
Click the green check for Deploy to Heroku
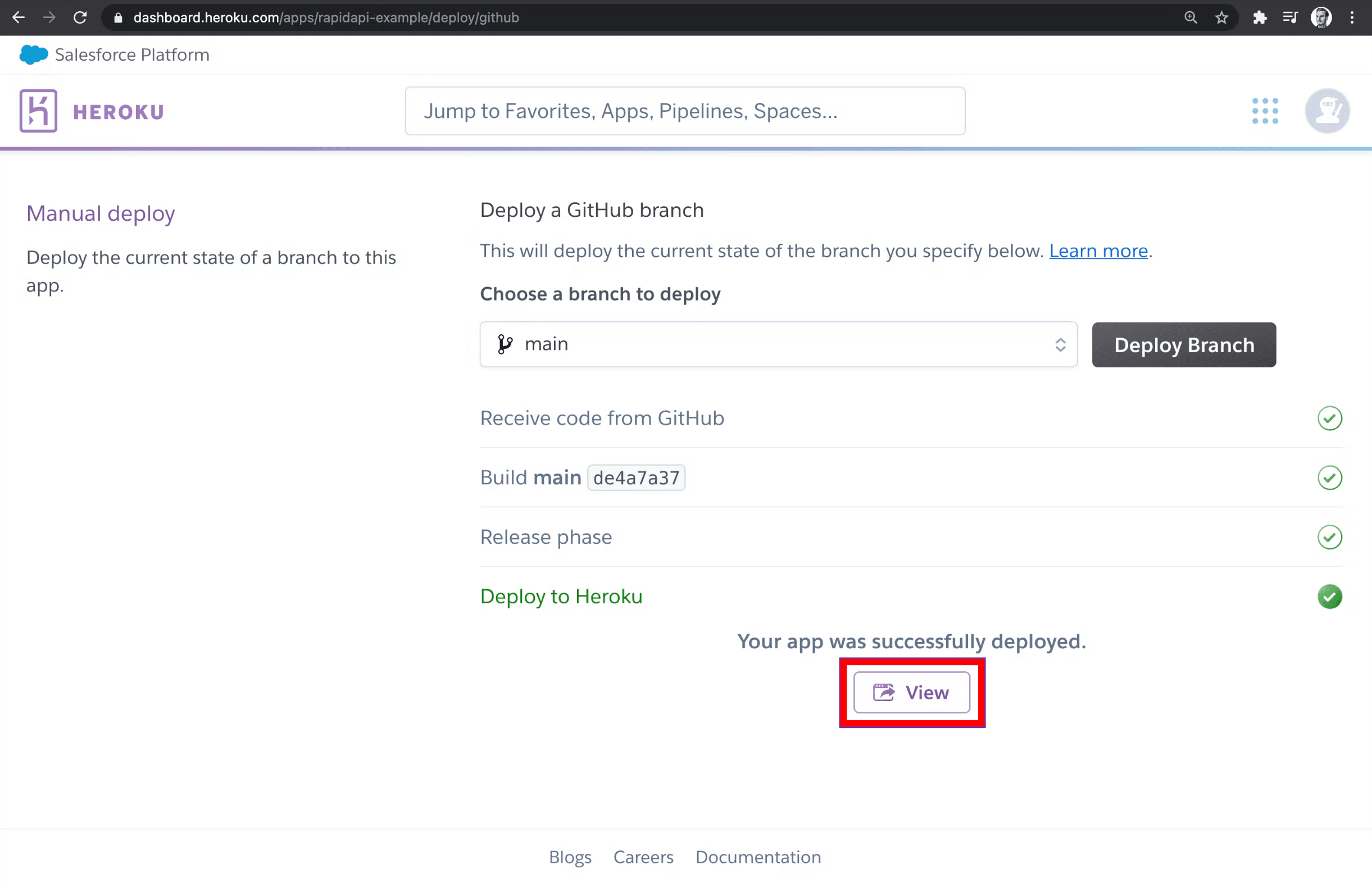click(x=1329, y=597)
